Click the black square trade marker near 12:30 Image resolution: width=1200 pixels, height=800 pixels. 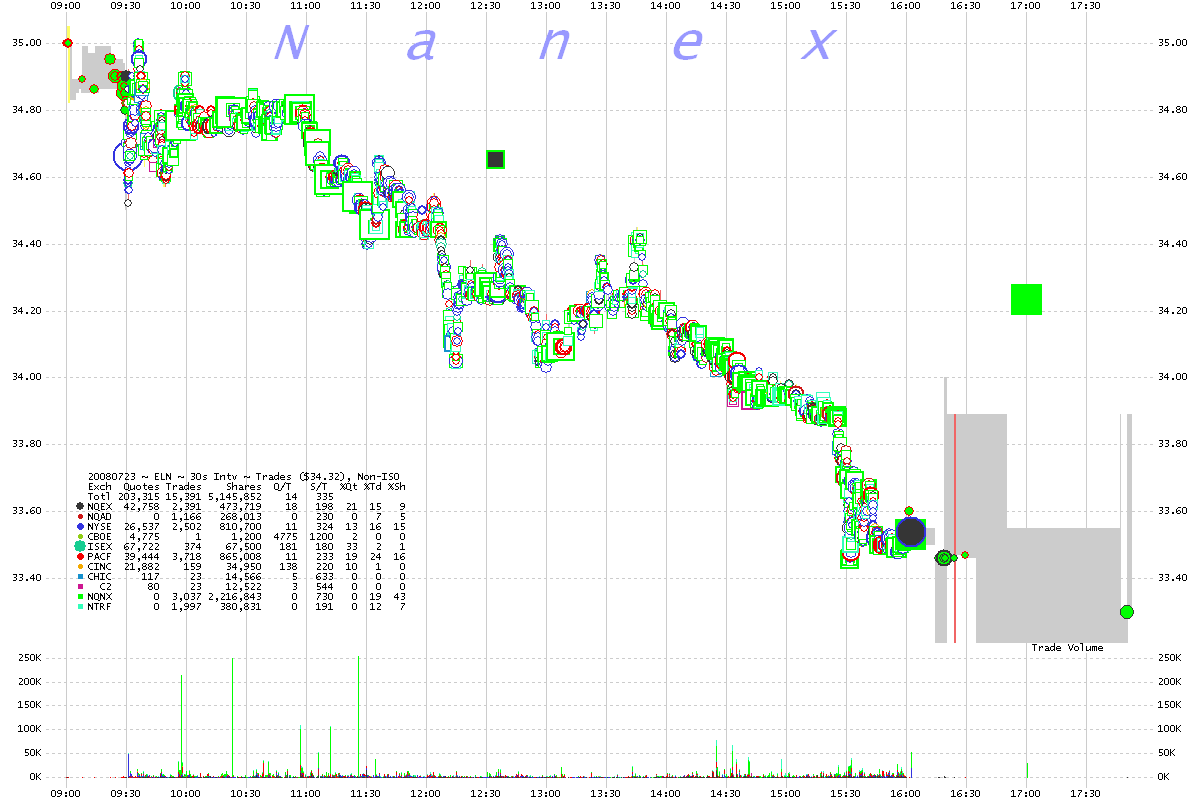tap(495, 159)
